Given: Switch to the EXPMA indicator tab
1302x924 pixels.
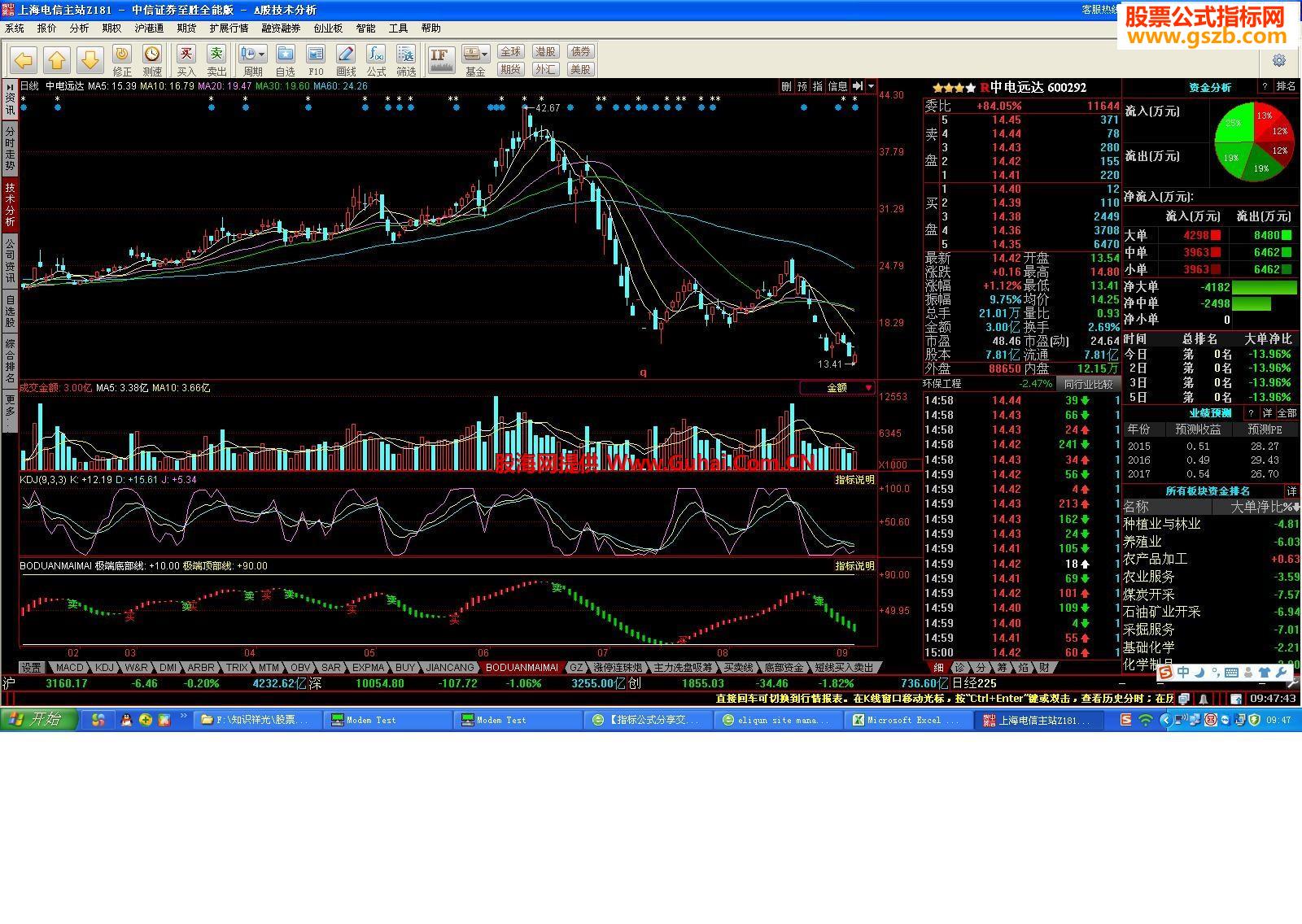Looking at the screenshot, I should click(x=368, y=668).
